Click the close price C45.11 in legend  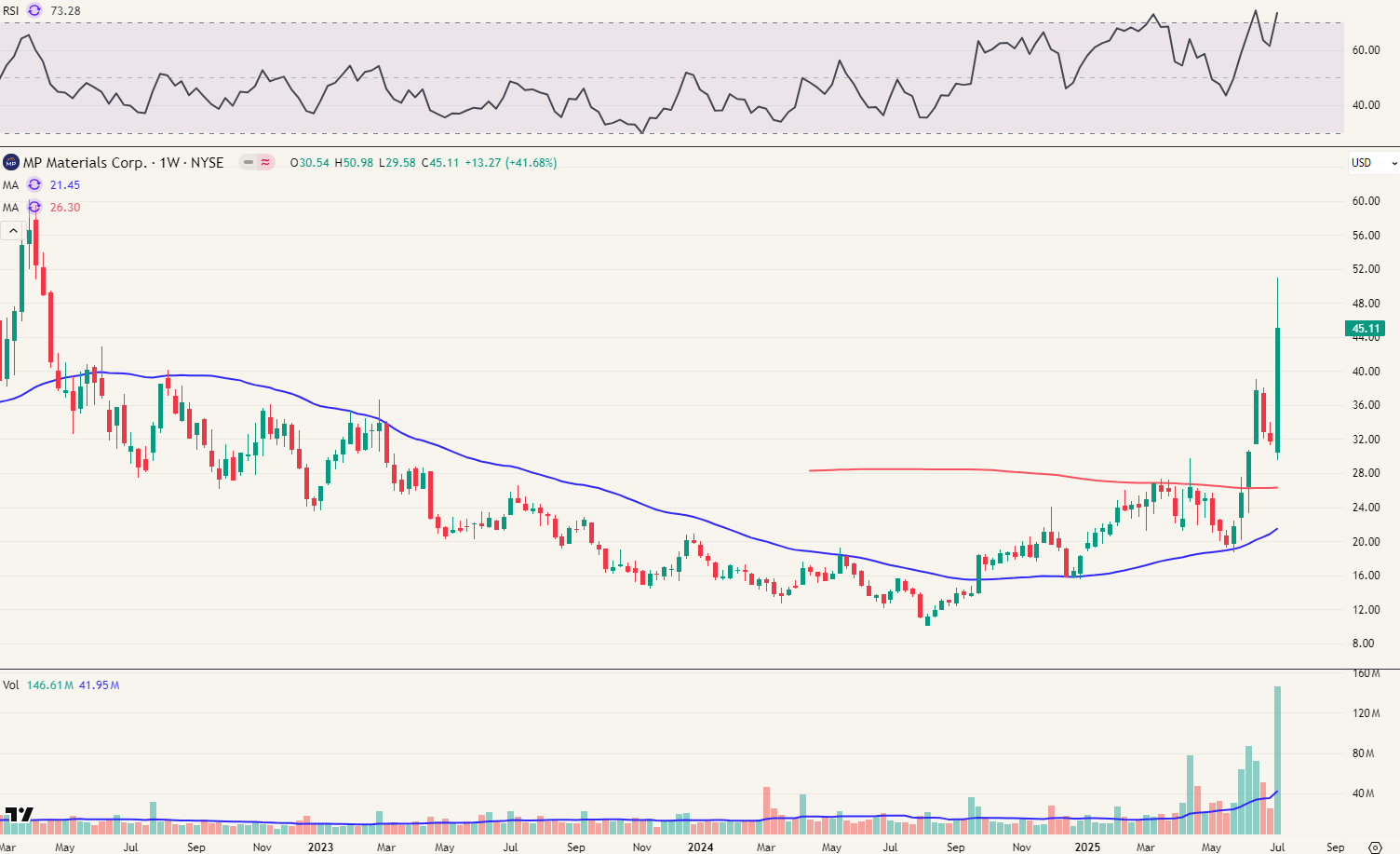point(440,162)
